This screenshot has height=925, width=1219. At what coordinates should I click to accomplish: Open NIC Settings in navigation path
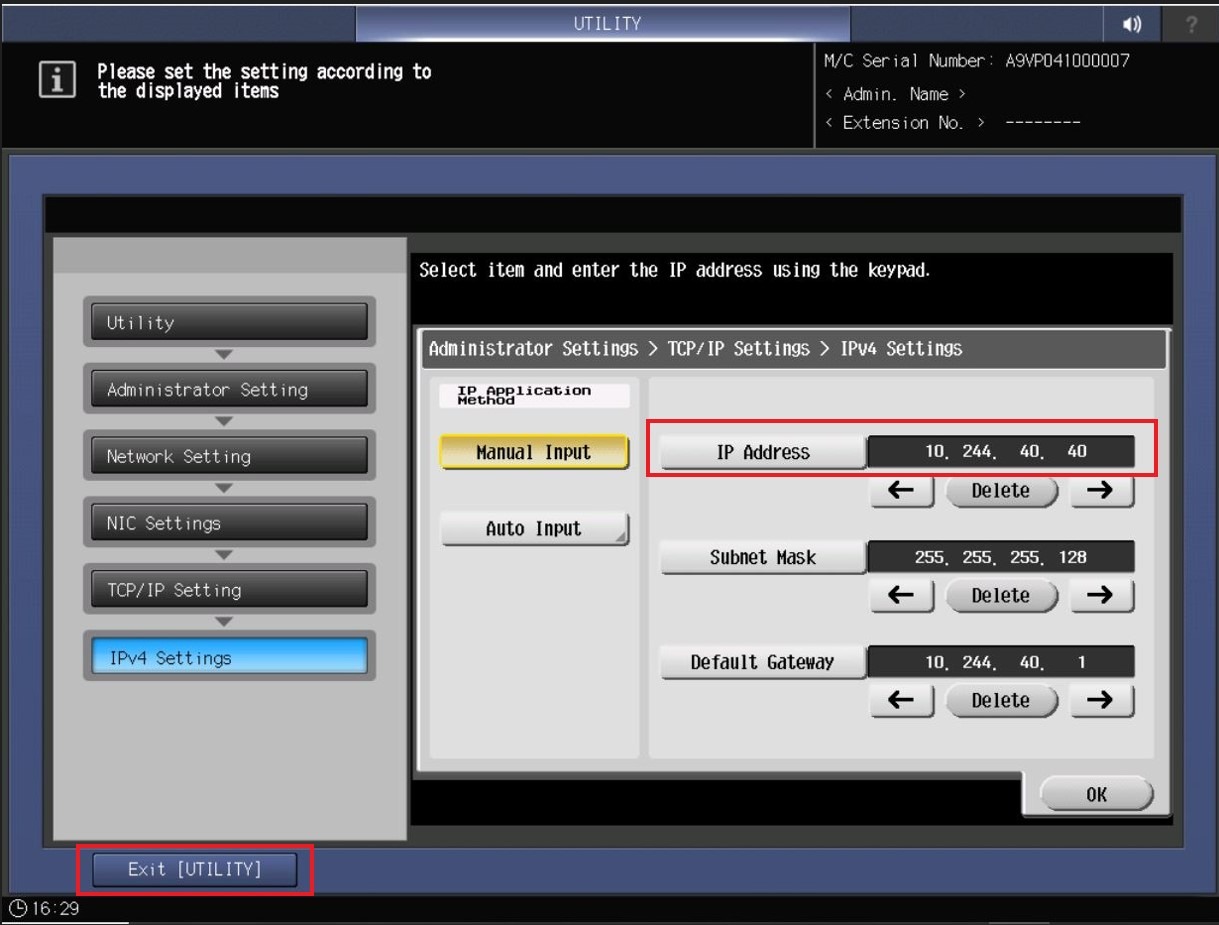[x=229, y=523]
